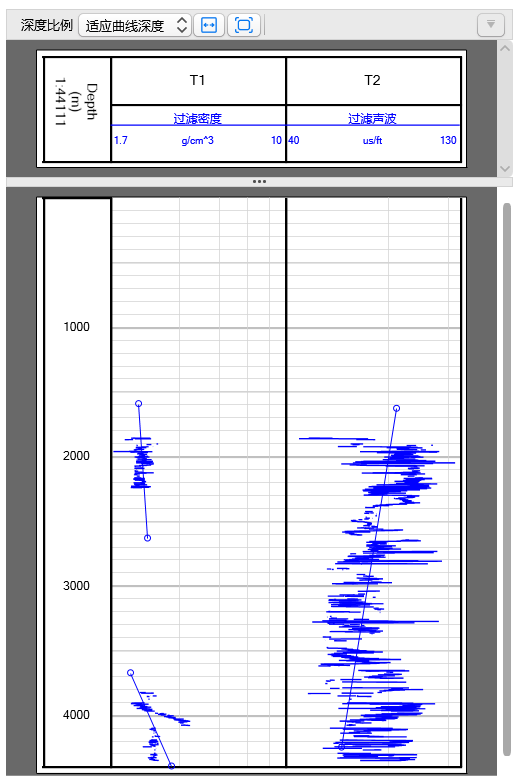
Task: Click the upper T1 trend line top handle
Action: click(139, 403)
